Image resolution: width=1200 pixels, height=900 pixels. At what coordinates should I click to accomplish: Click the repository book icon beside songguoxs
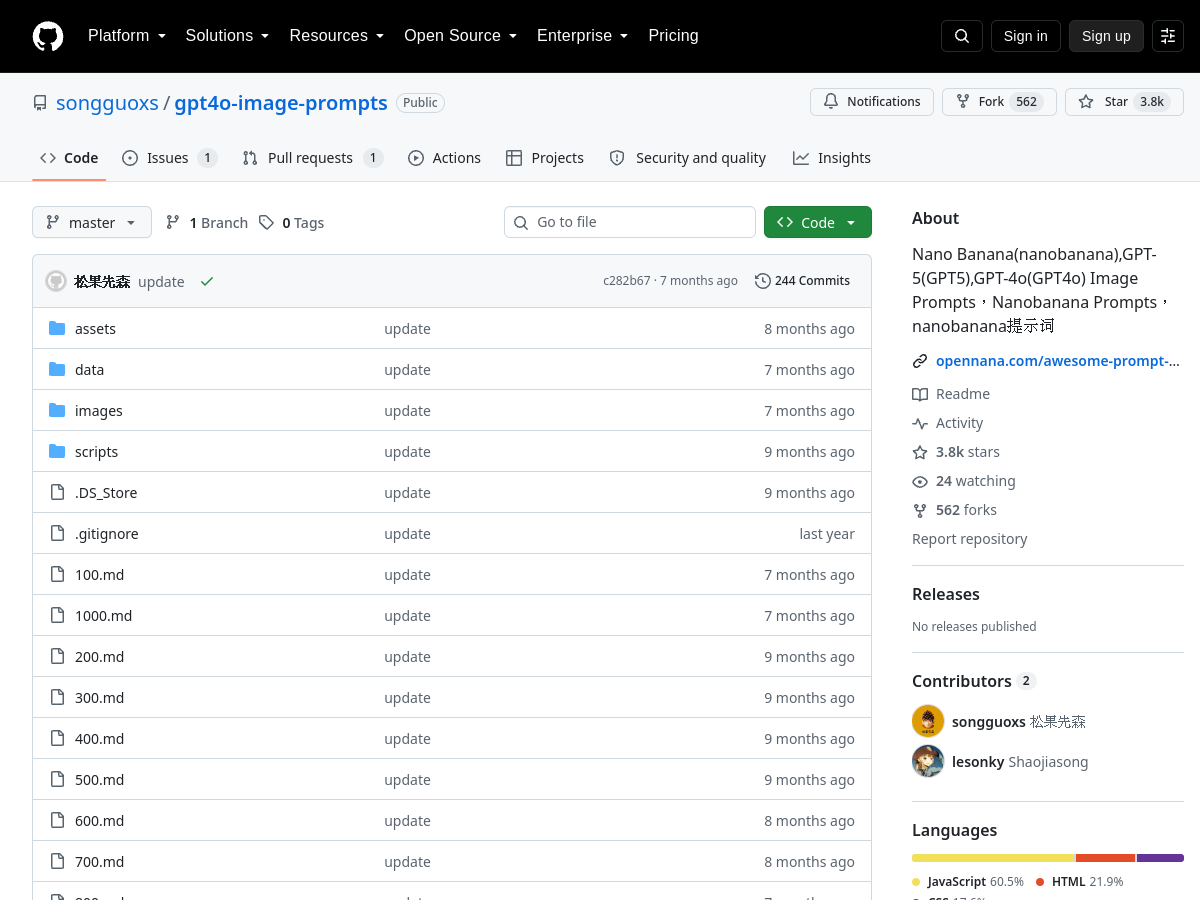click(x=40, y=103)
